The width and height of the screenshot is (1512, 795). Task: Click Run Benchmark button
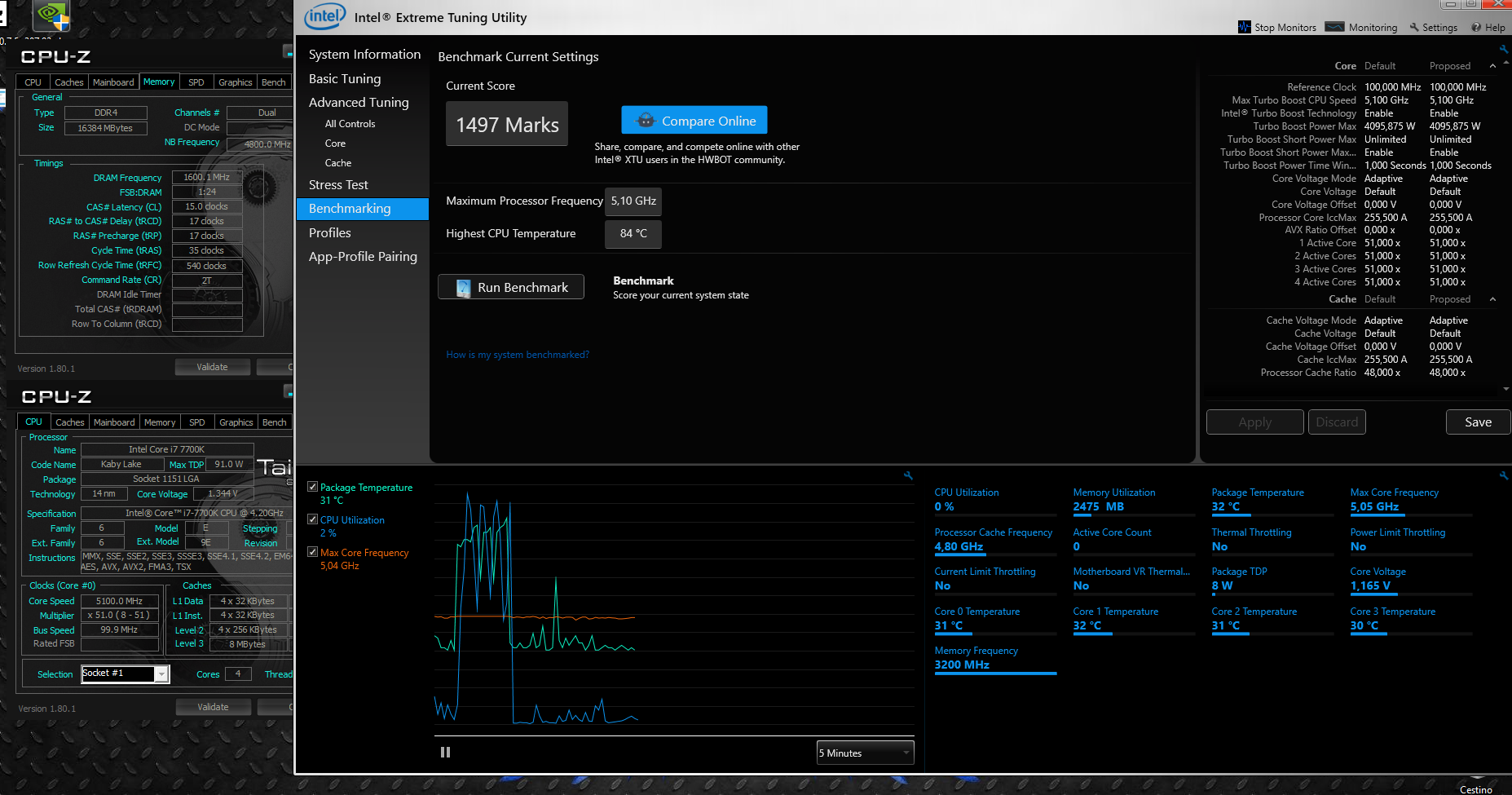[x=511, y=287]
